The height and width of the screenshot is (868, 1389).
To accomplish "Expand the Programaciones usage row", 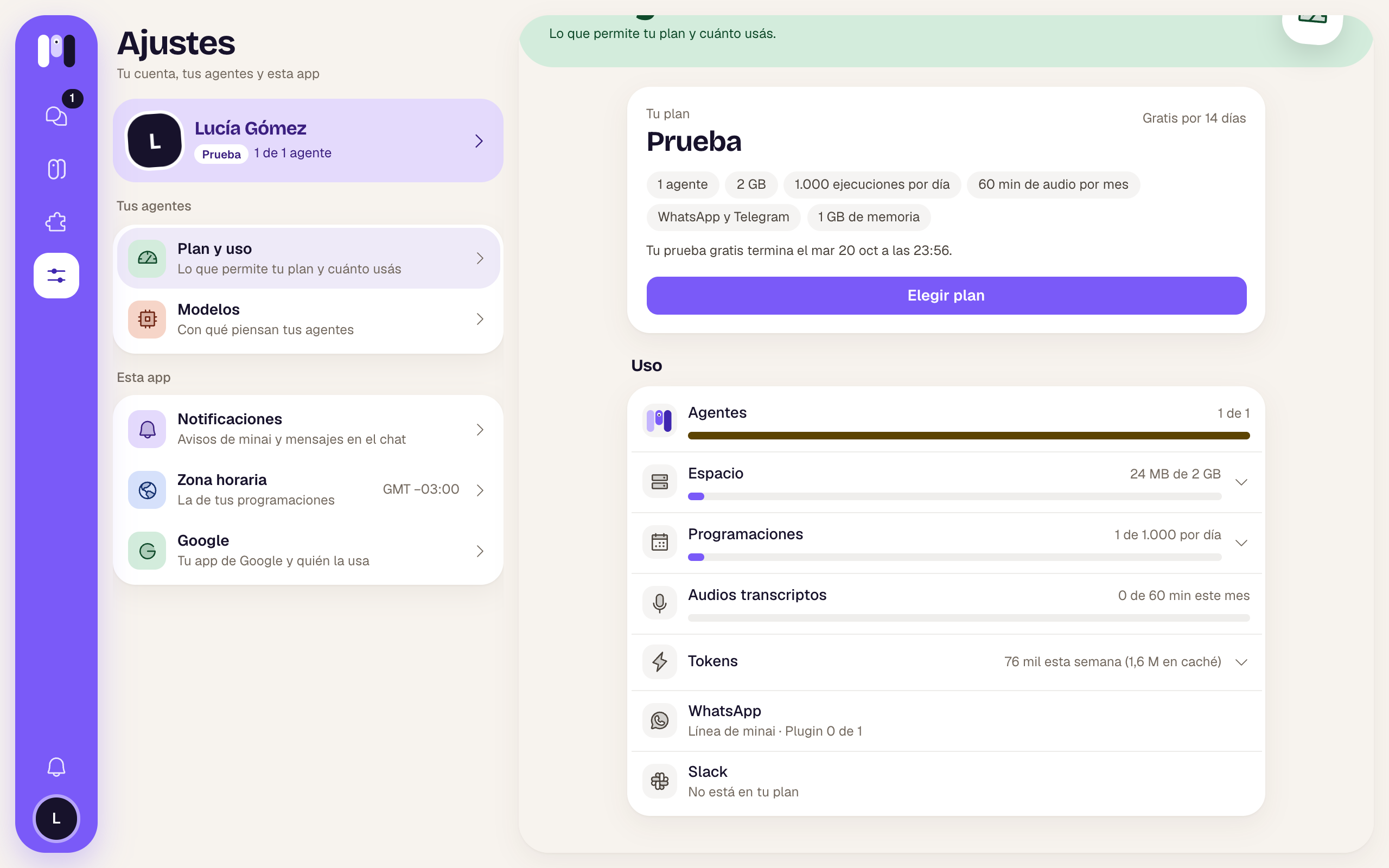I will click(x=1241, y=542).
